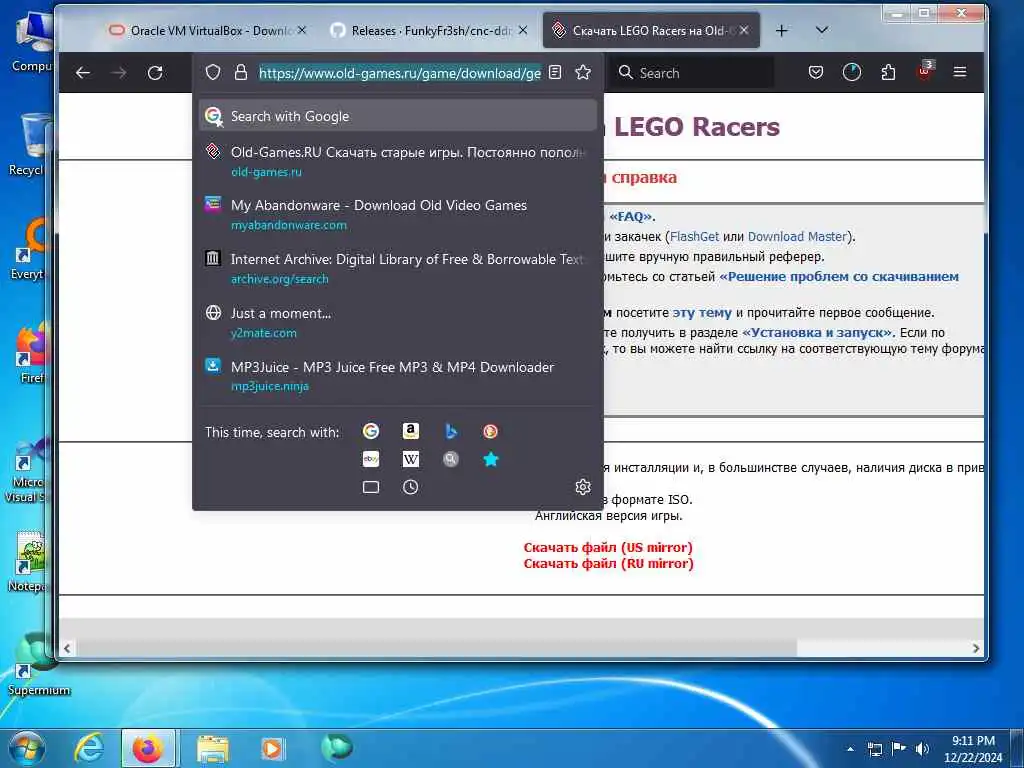This screenshot has height=768, width=1024.
Task: Close the LEGO Racers tab
Action: click(744, 30)
